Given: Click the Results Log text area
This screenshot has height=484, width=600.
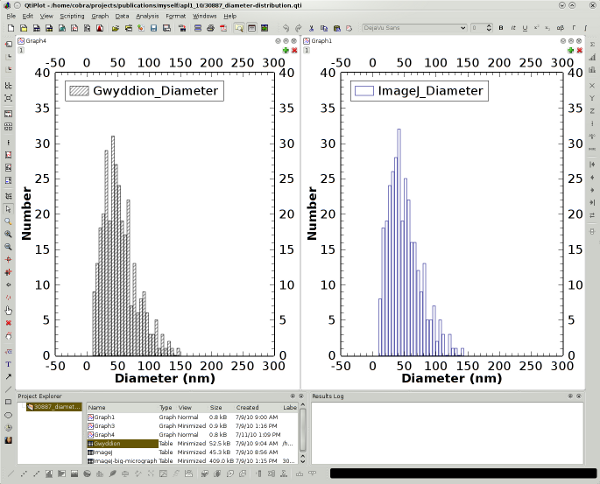Looking at the screenshot, I should coord(447,433).
